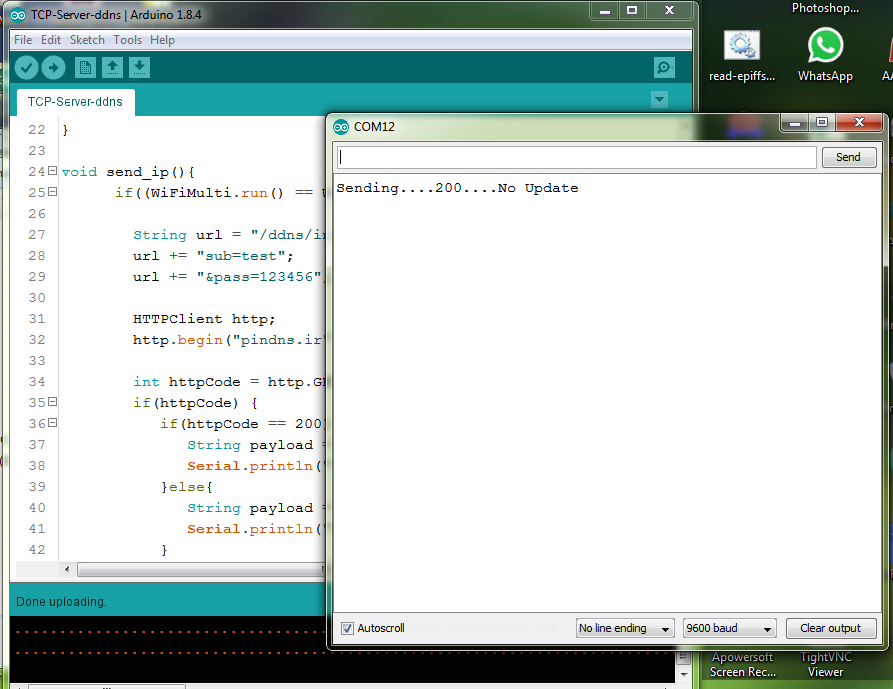Close the COM12 serial monitor window
The width and height of the screenshot is (893, 689).
pos(859,122)
